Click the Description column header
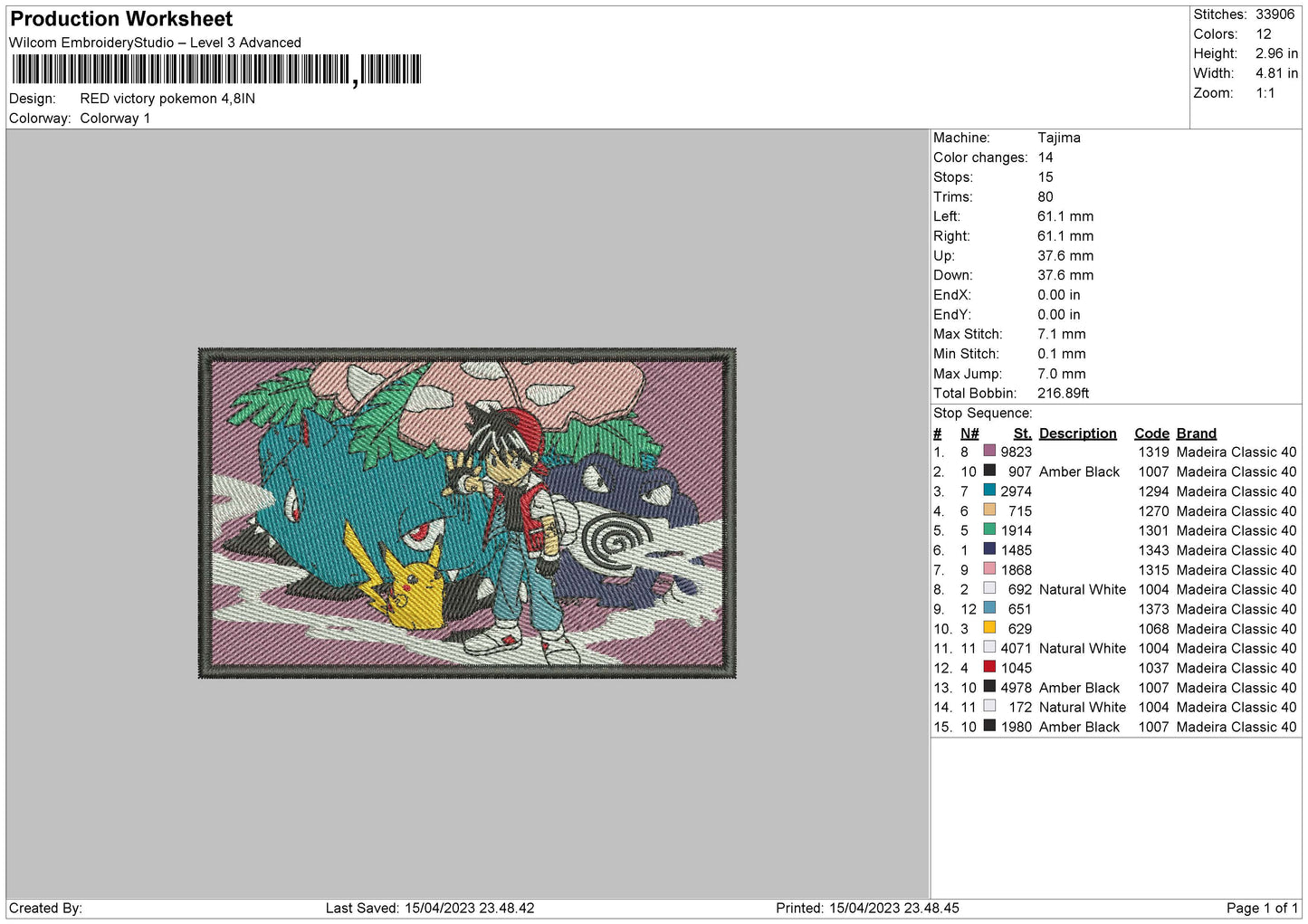 (x=1078, y=433)
